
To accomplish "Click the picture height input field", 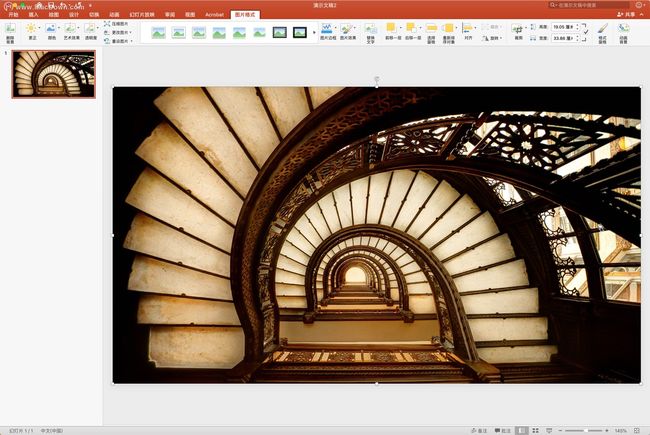I will tap(563, 27).
